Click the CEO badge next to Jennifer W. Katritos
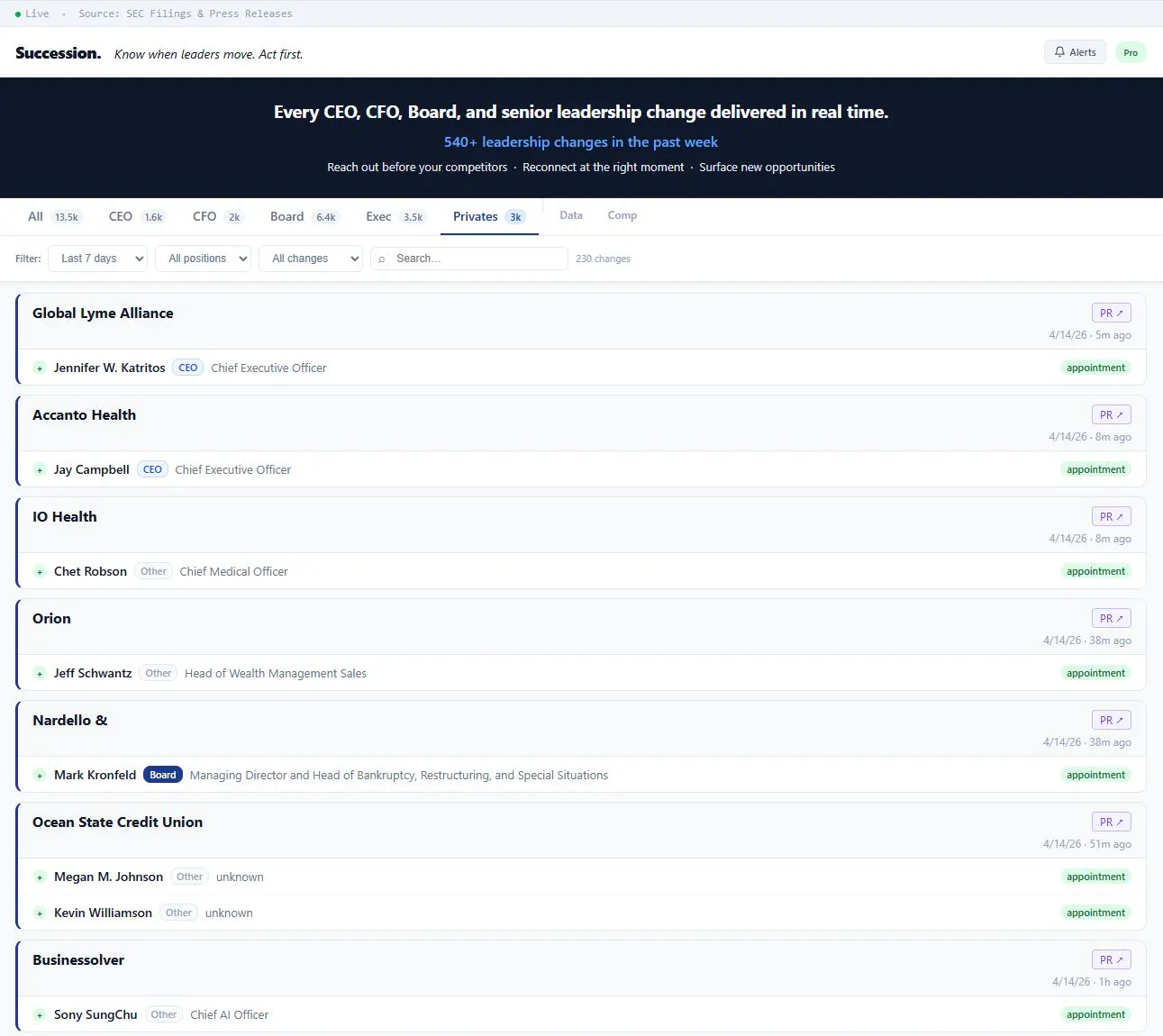The image size is (1163, 1036). (187, 368)
